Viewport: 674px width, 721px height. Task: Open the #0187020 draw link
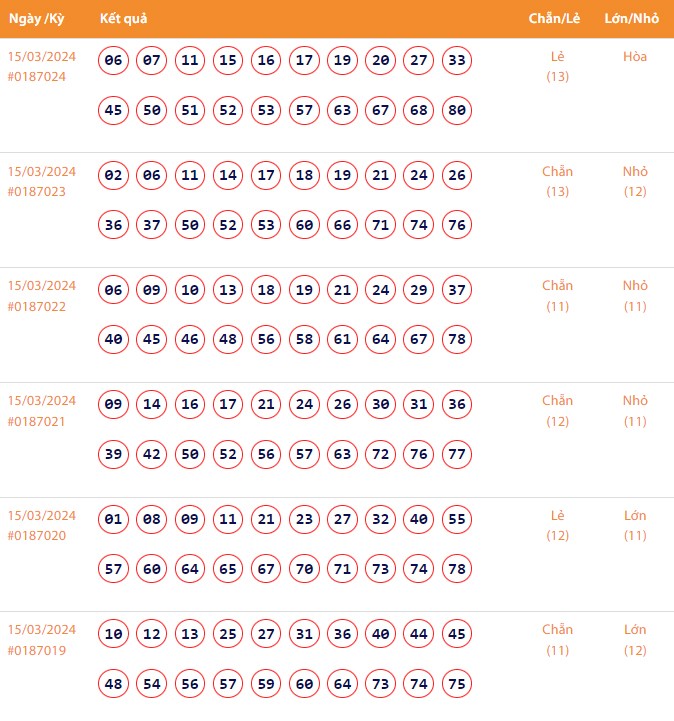[x=37, y=536]
